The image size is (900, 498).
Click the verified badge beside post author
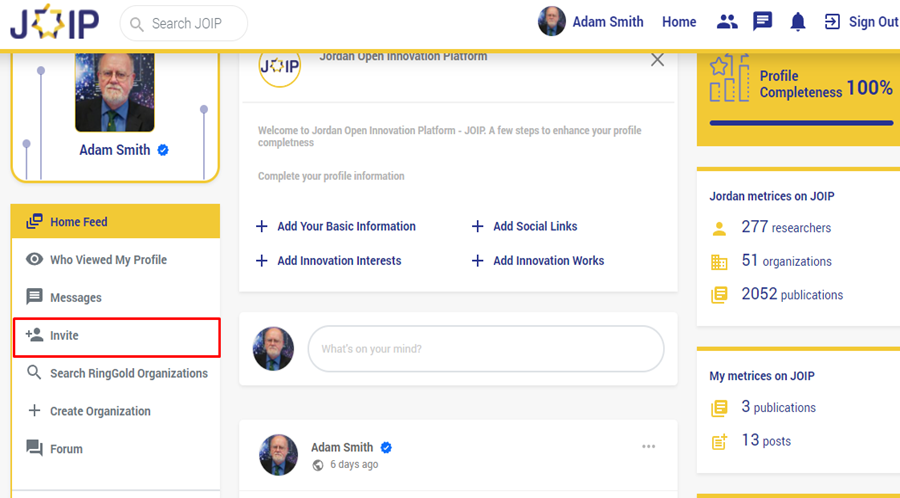click(x=386, y=448)
